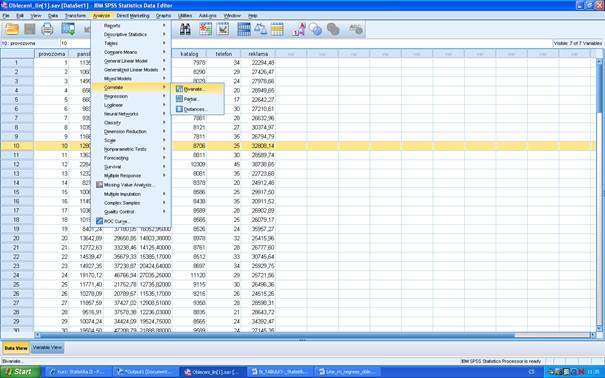Screen dimensions: 605x378
Task: Click the Partial correlation submenu icon
Action: tap(179, 99)
